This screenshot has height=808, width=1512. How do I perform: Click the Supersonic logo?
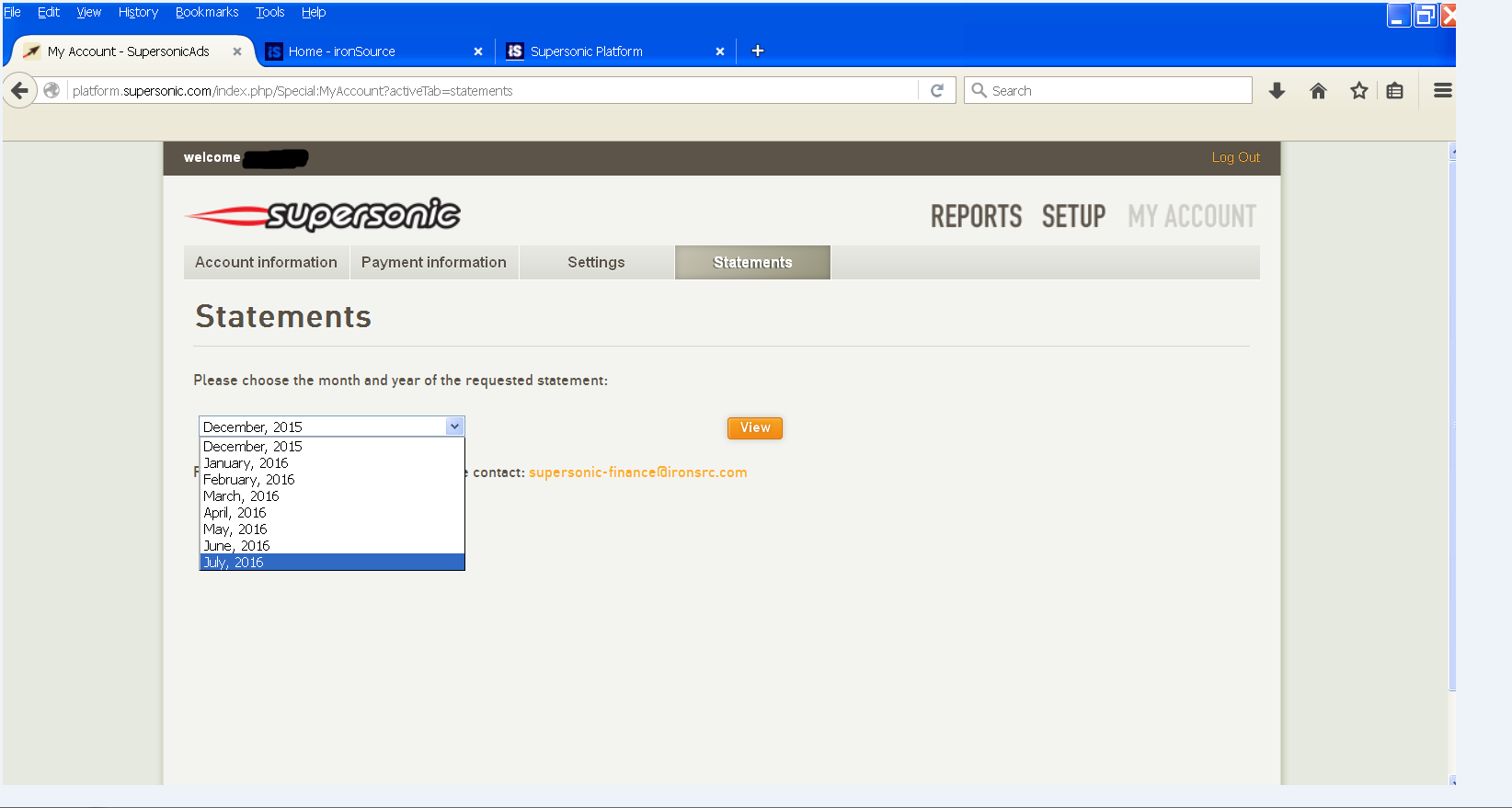323,215
